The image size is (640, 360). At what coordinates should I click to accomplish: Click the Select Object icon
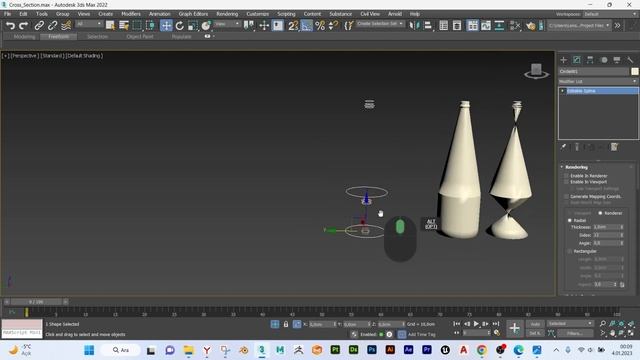110,26
